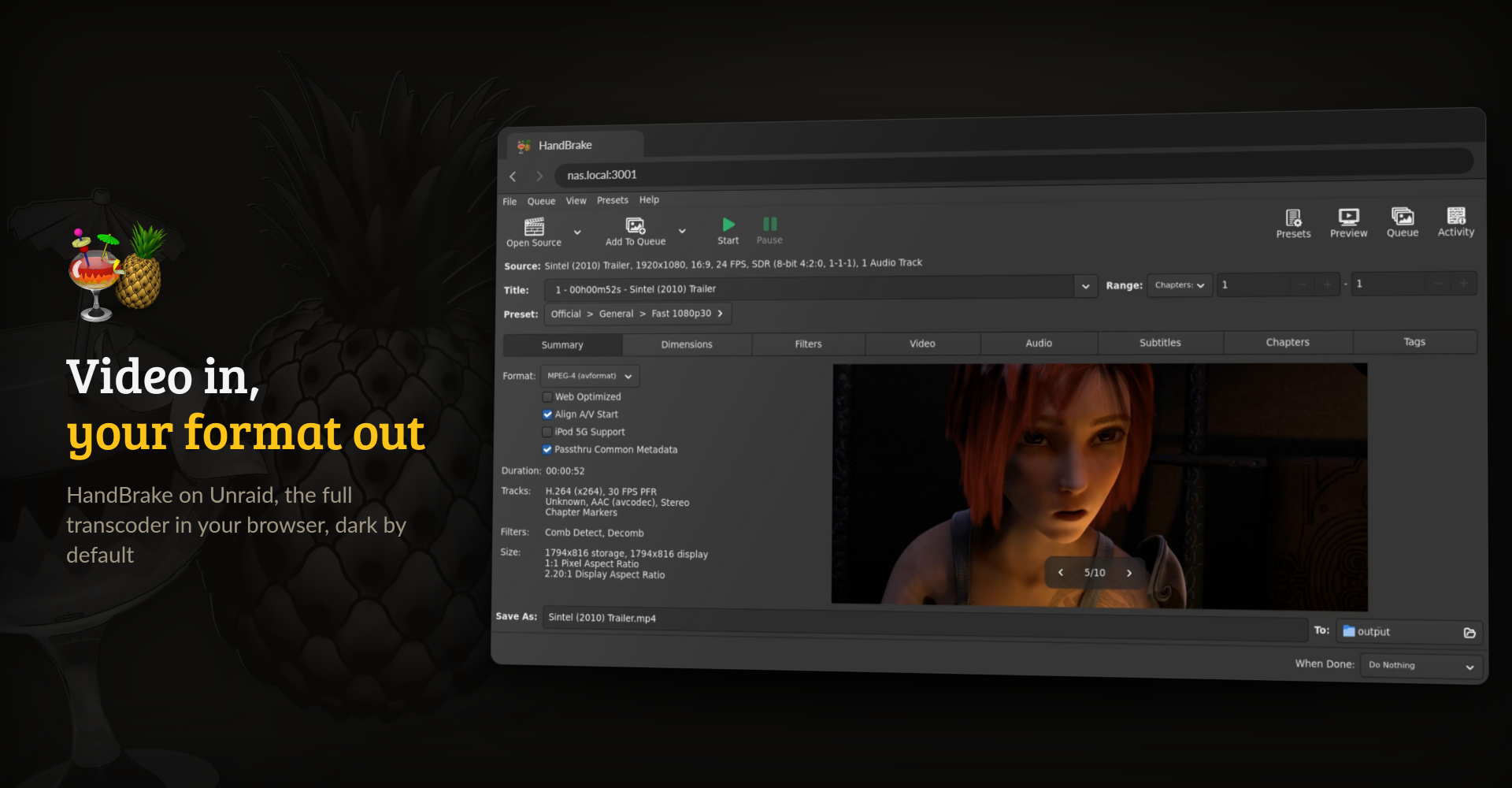This screenshot has width=1512, height=788.
Task: Click the Add To Queue icon
Action: (636, 226)
